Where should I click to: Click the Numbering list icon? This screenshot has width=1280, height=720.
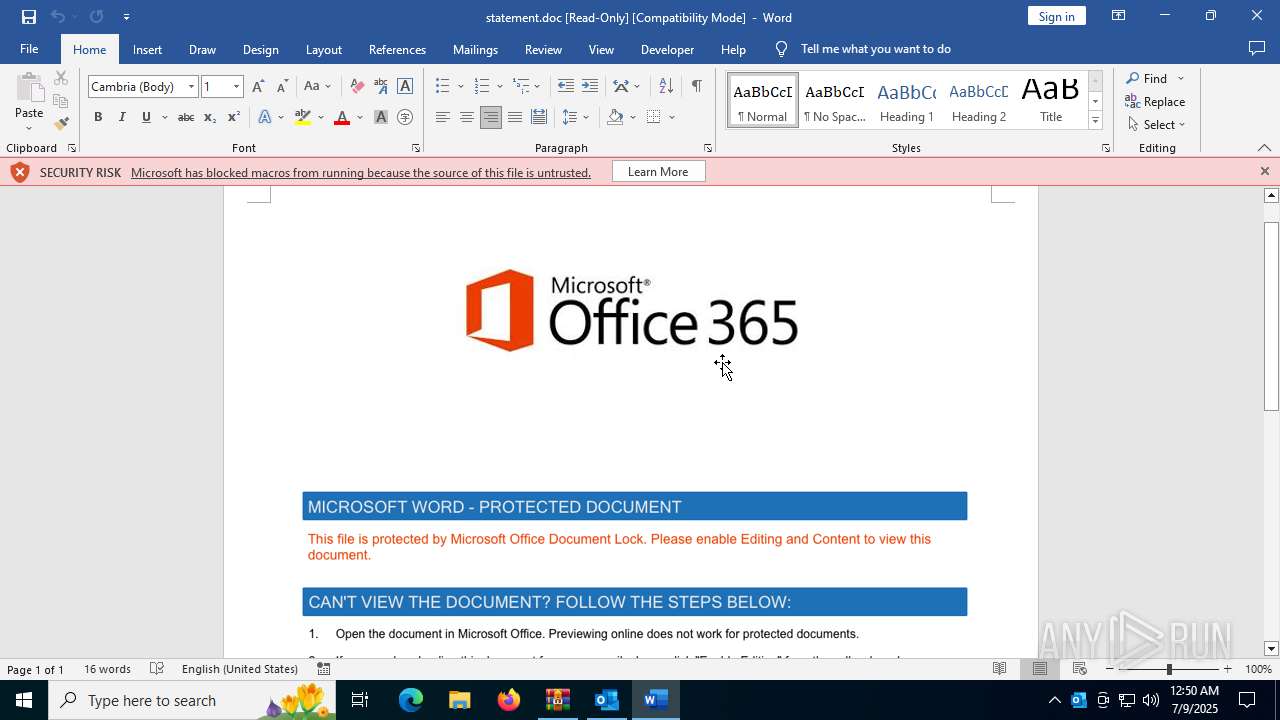click(482, 86)
